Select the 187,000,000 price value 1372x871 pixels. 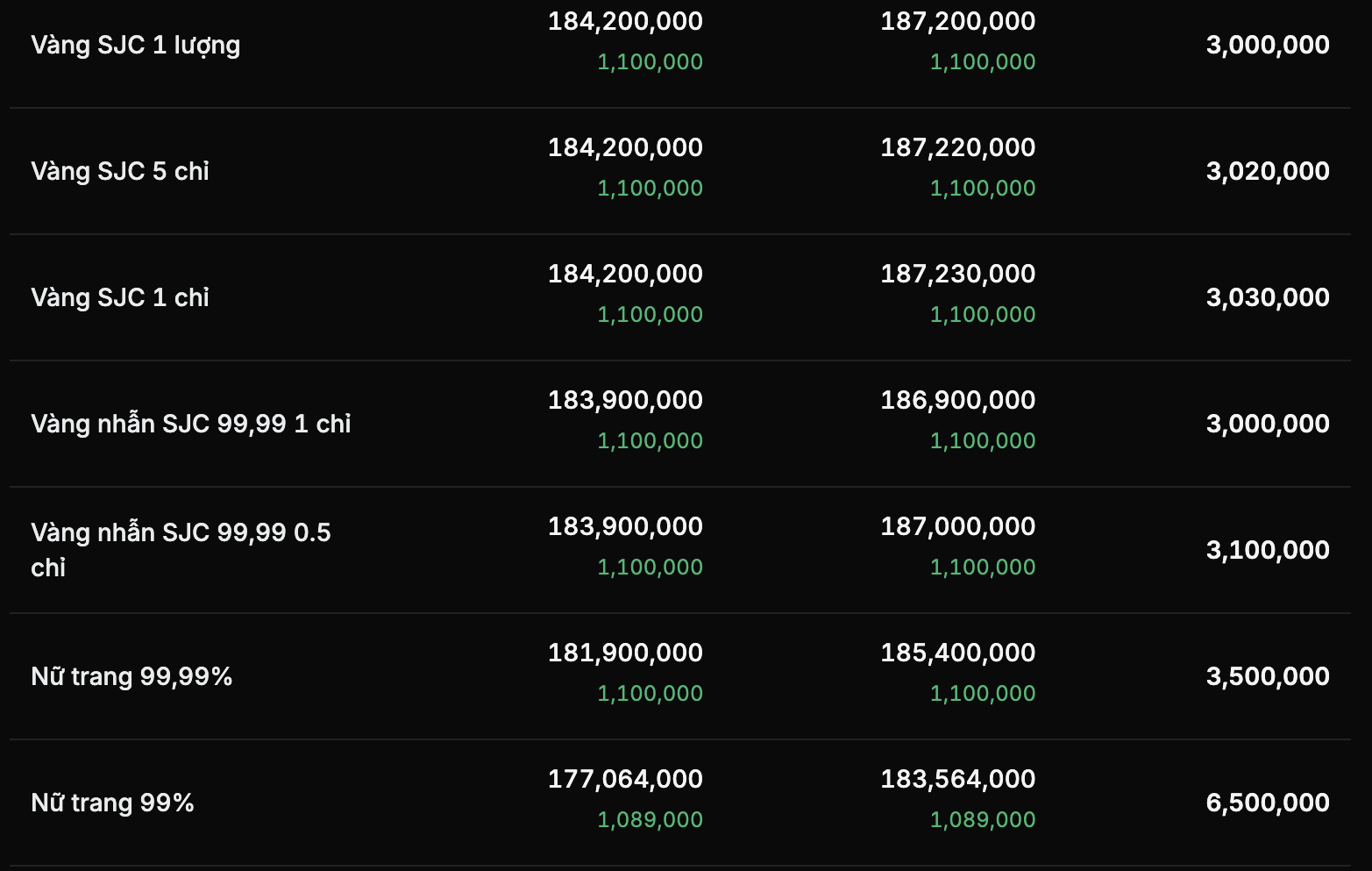957,526
